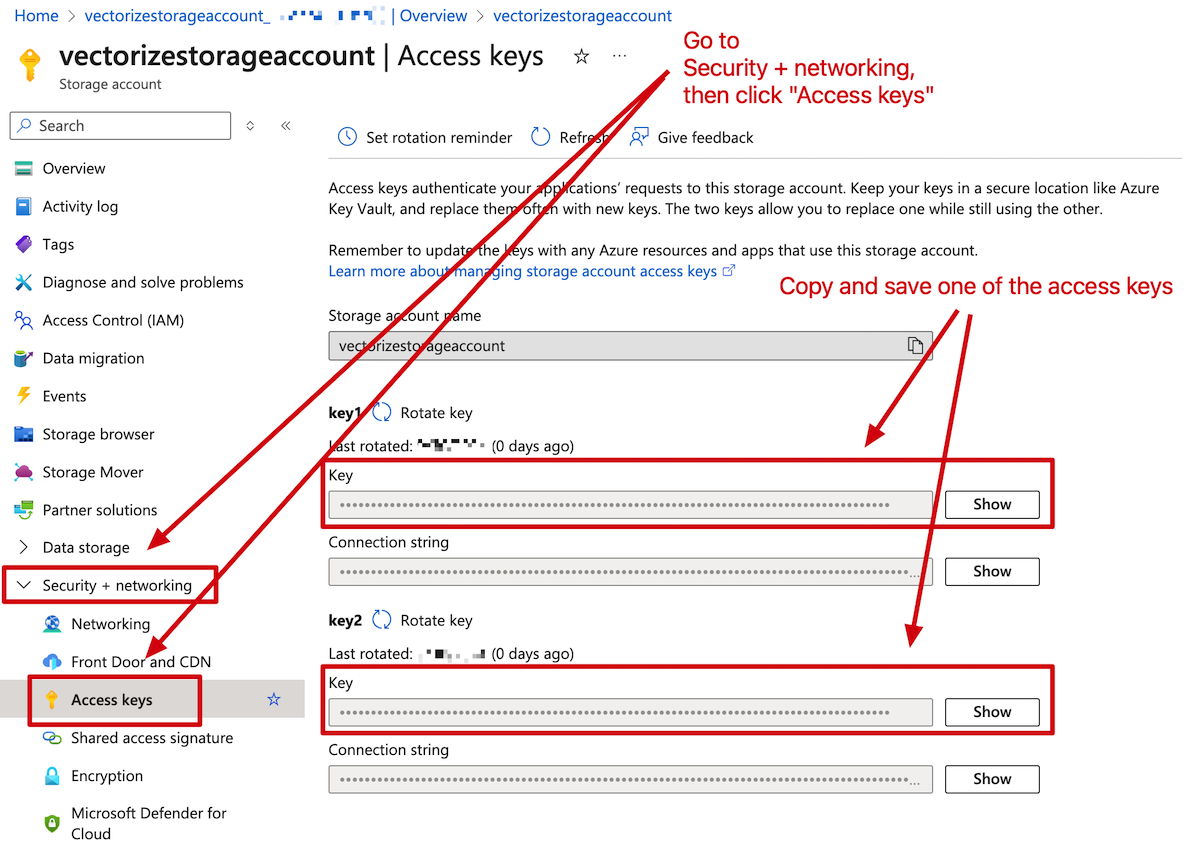Image resolution: width=1200 pixels, height=847 pixels.
Task: Favorite the page with the star icon
Action: tap(581, 57)
